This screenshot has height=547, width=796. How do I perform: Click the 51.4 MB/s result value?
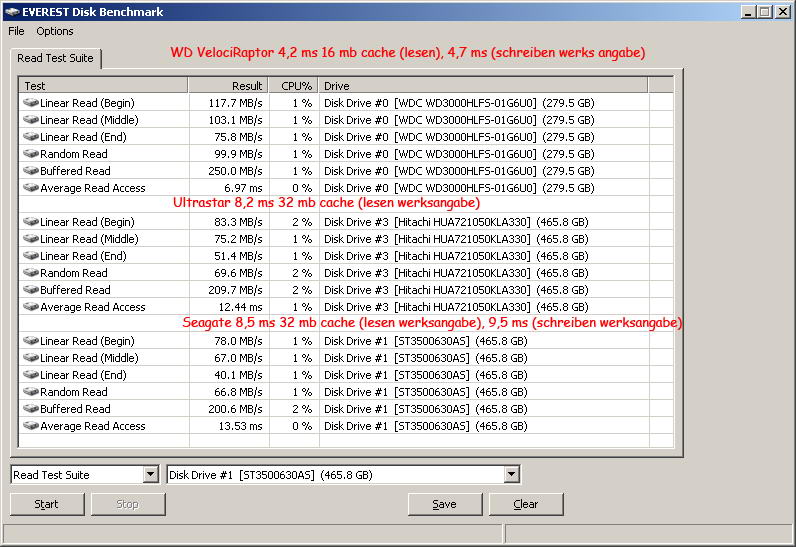tap(238, 256)
